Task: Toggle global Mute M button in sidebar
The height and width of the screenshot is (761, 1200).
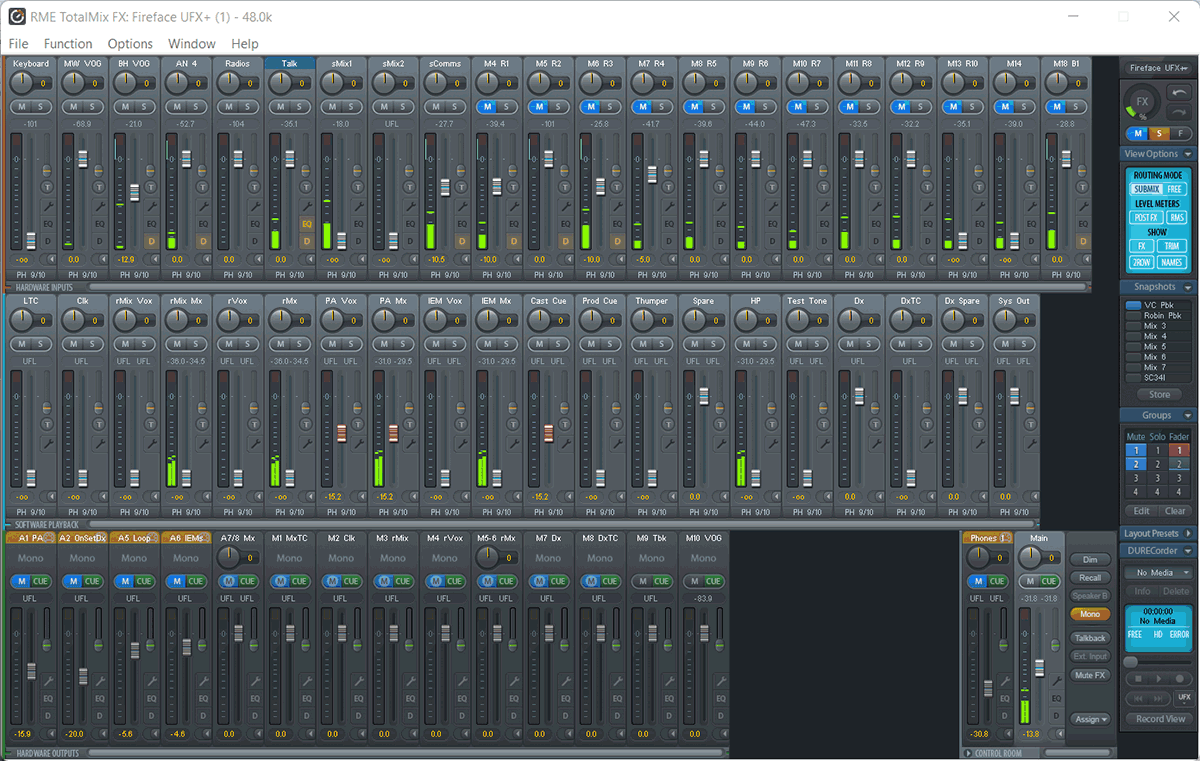Action: pyautogui.click(x=1137, y=133)
